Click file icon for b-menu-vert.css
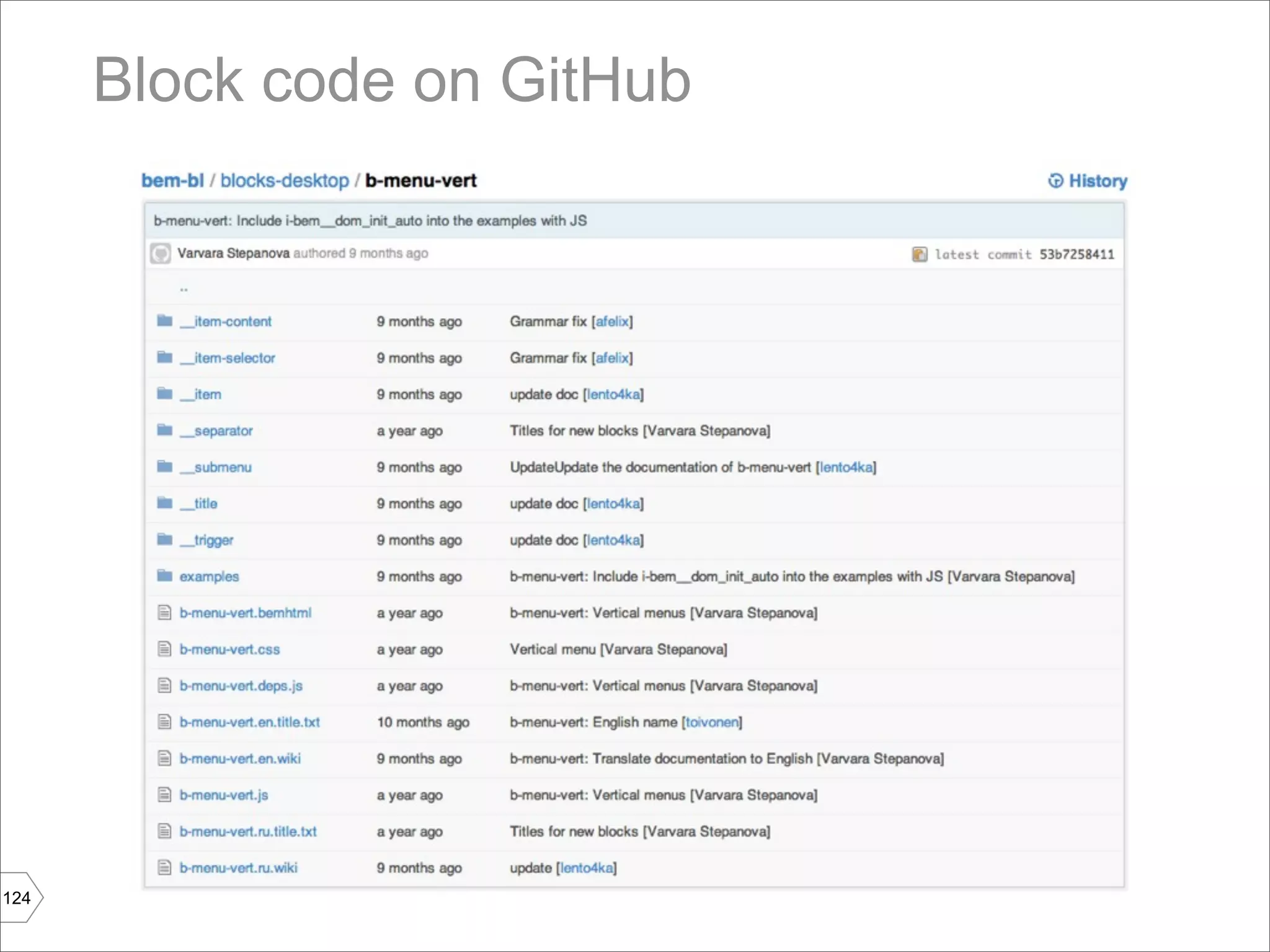This screenshot has width=1270, height=952. [x=164, y=649]
